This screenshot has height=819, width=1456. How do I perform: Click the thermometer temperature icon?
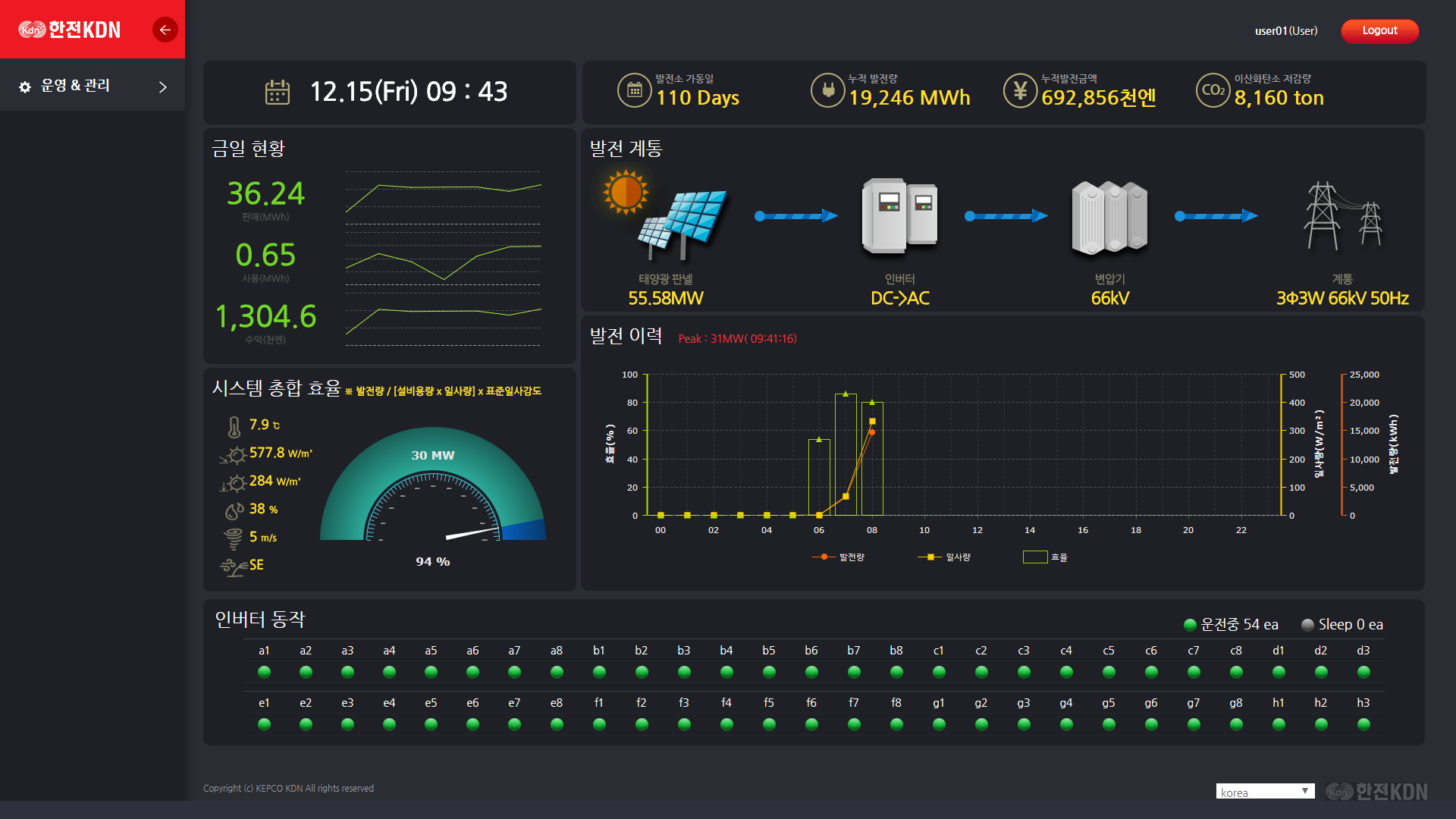coord(234,427)
